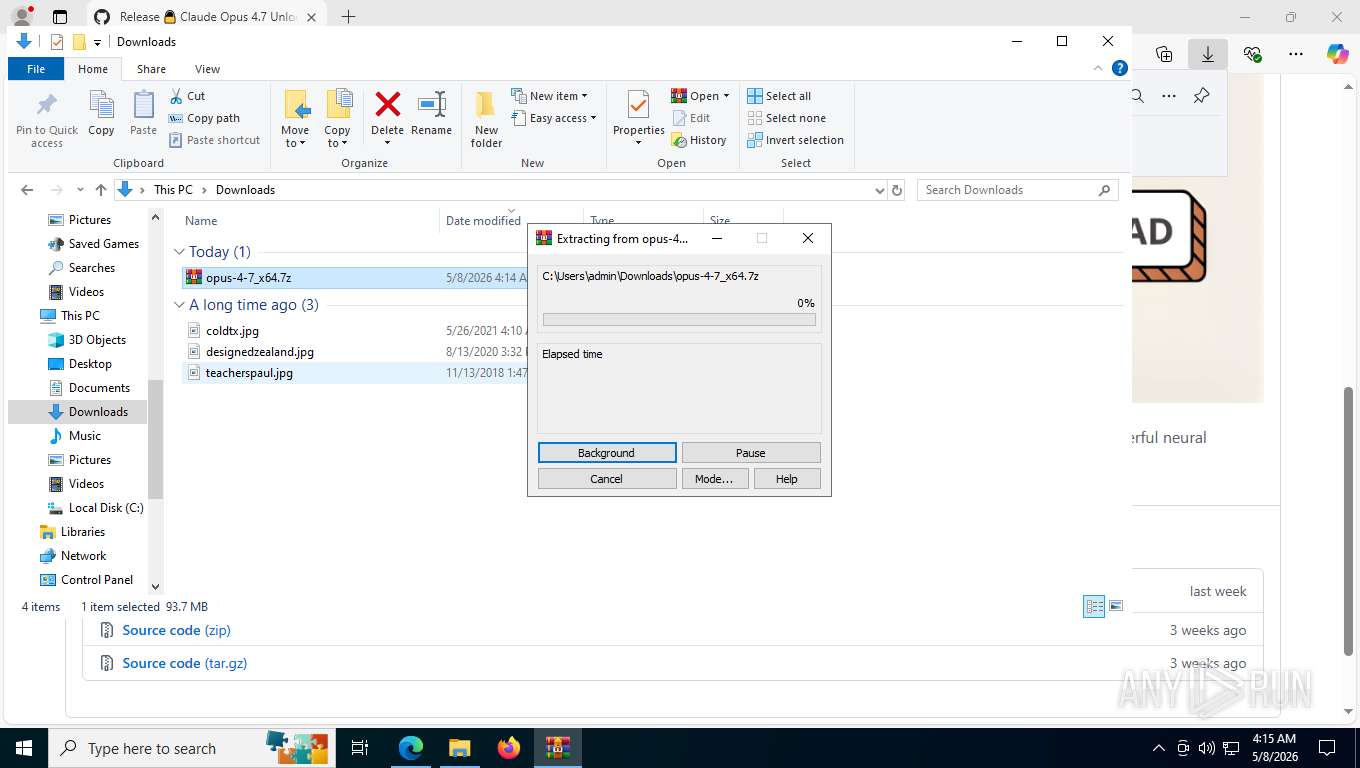Refresh the Downloads folder view

coord(897,190)
